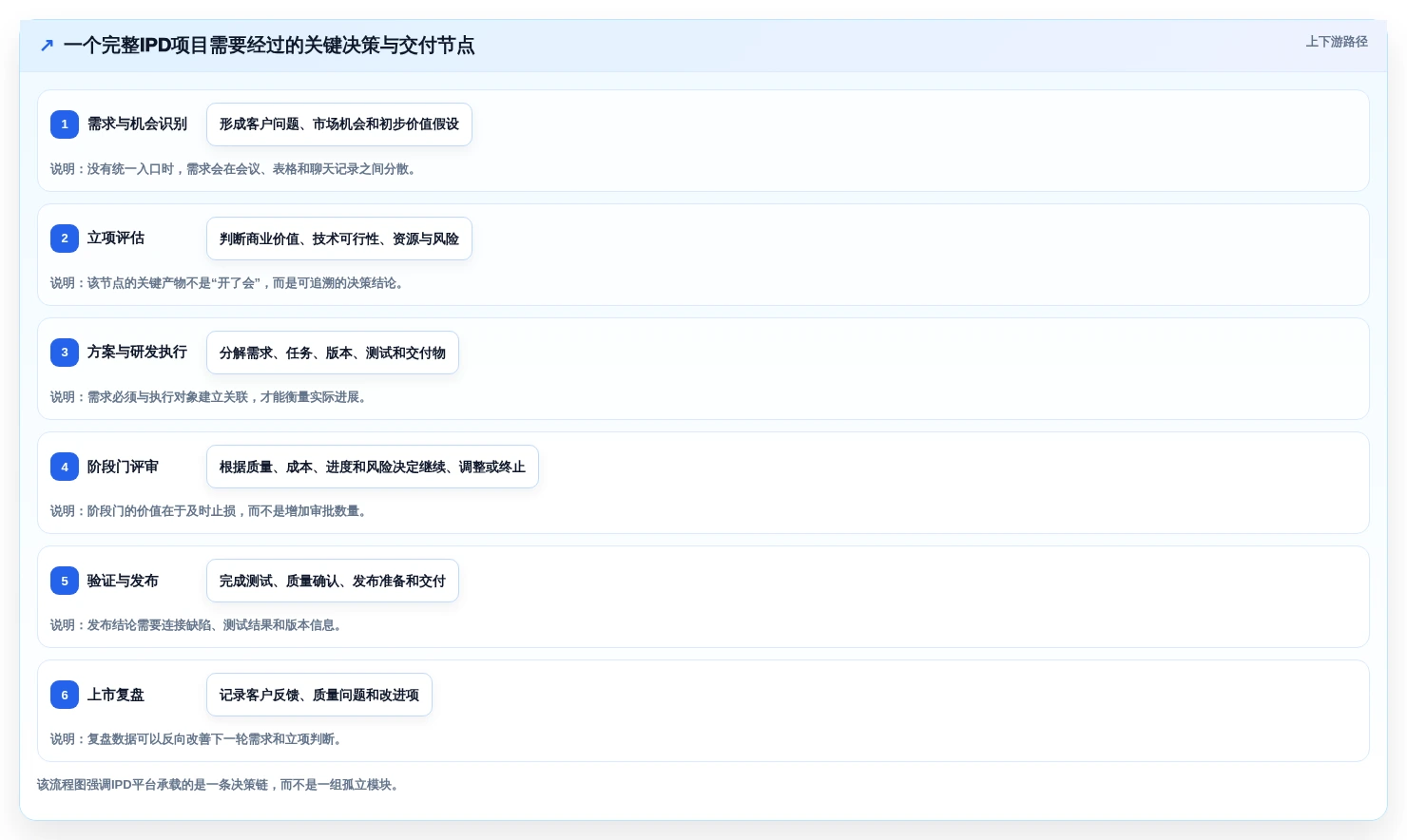
Task: Click the note 阶段门的价值在于及时止损
Action: (x=210, y=511)
